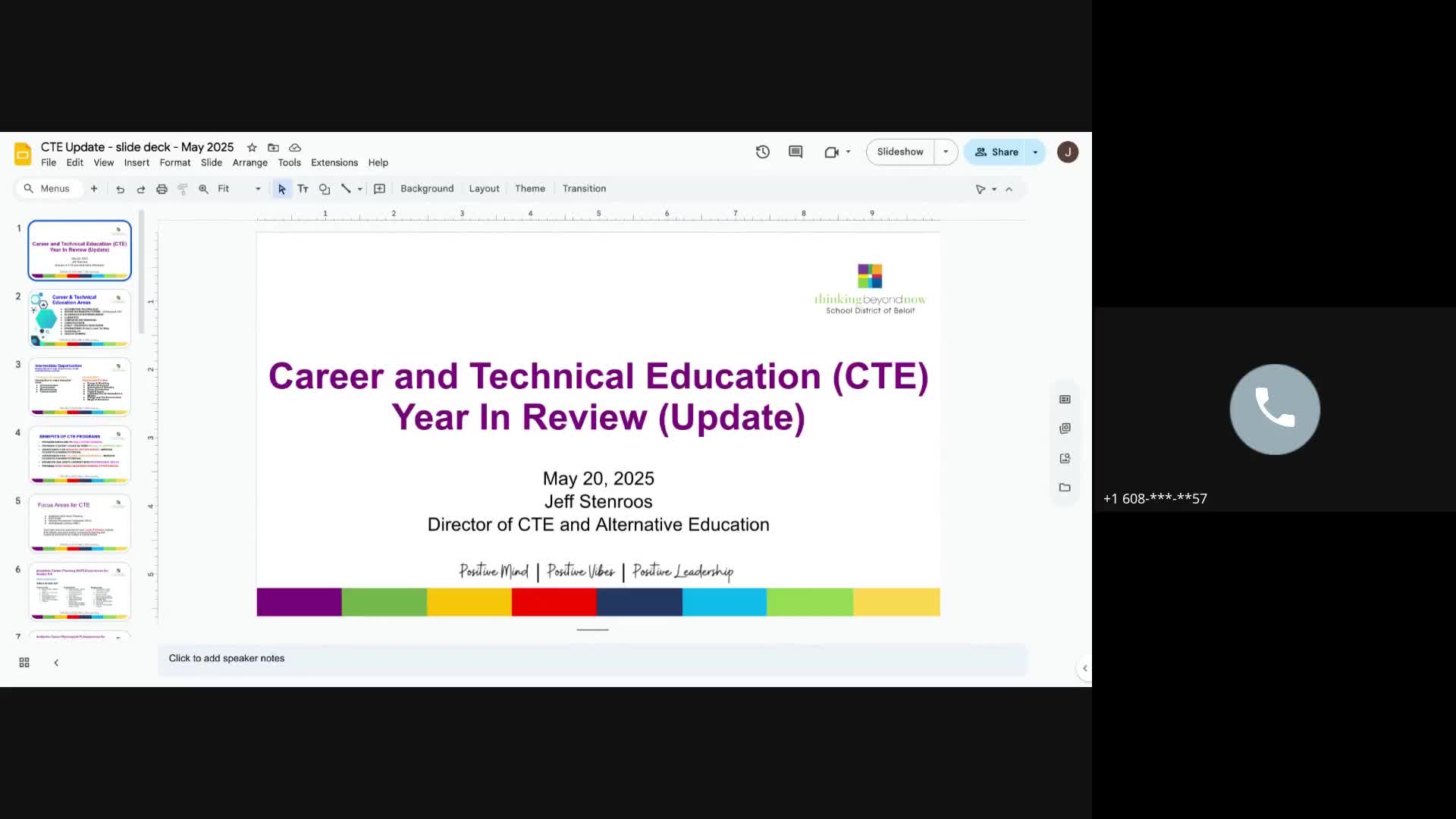Switch to grid view of slides
This screenshot has height=819, width=1456.
[x=24, y=662]
